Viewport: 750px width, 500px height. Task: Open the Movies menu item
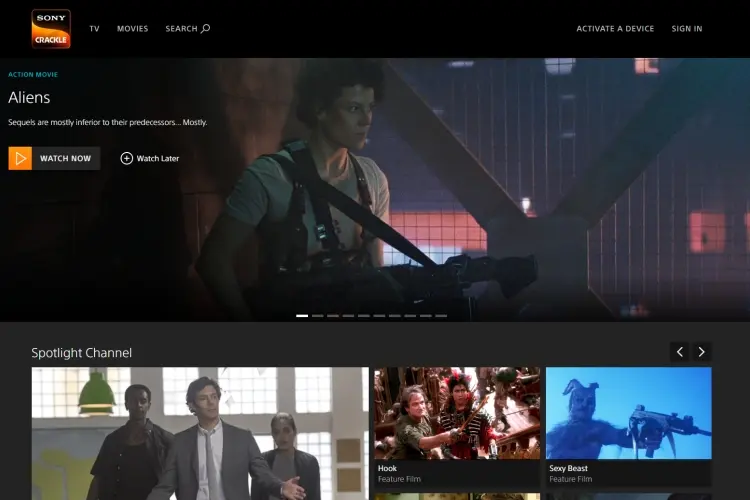tap(132, 29)
